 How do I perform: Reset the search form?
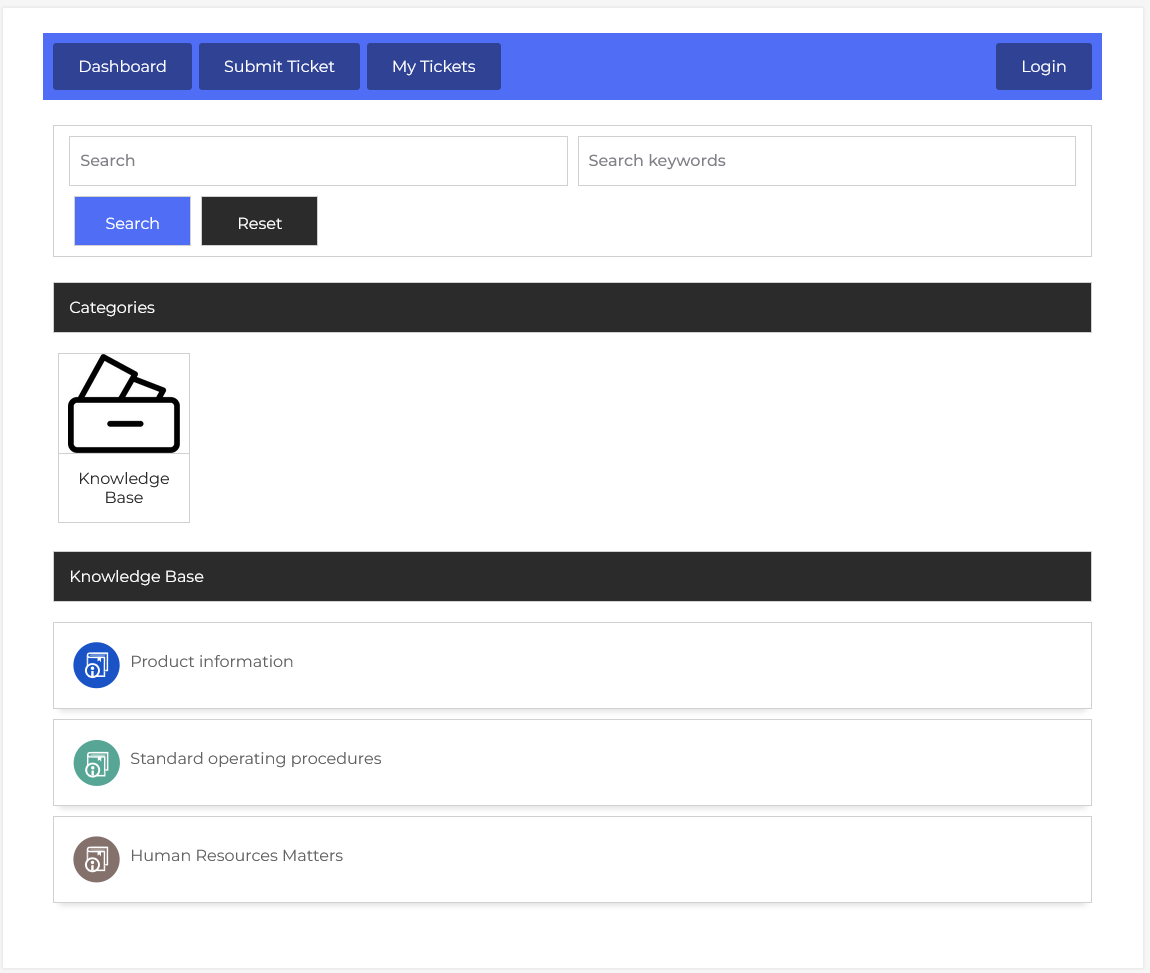[259, 222]
